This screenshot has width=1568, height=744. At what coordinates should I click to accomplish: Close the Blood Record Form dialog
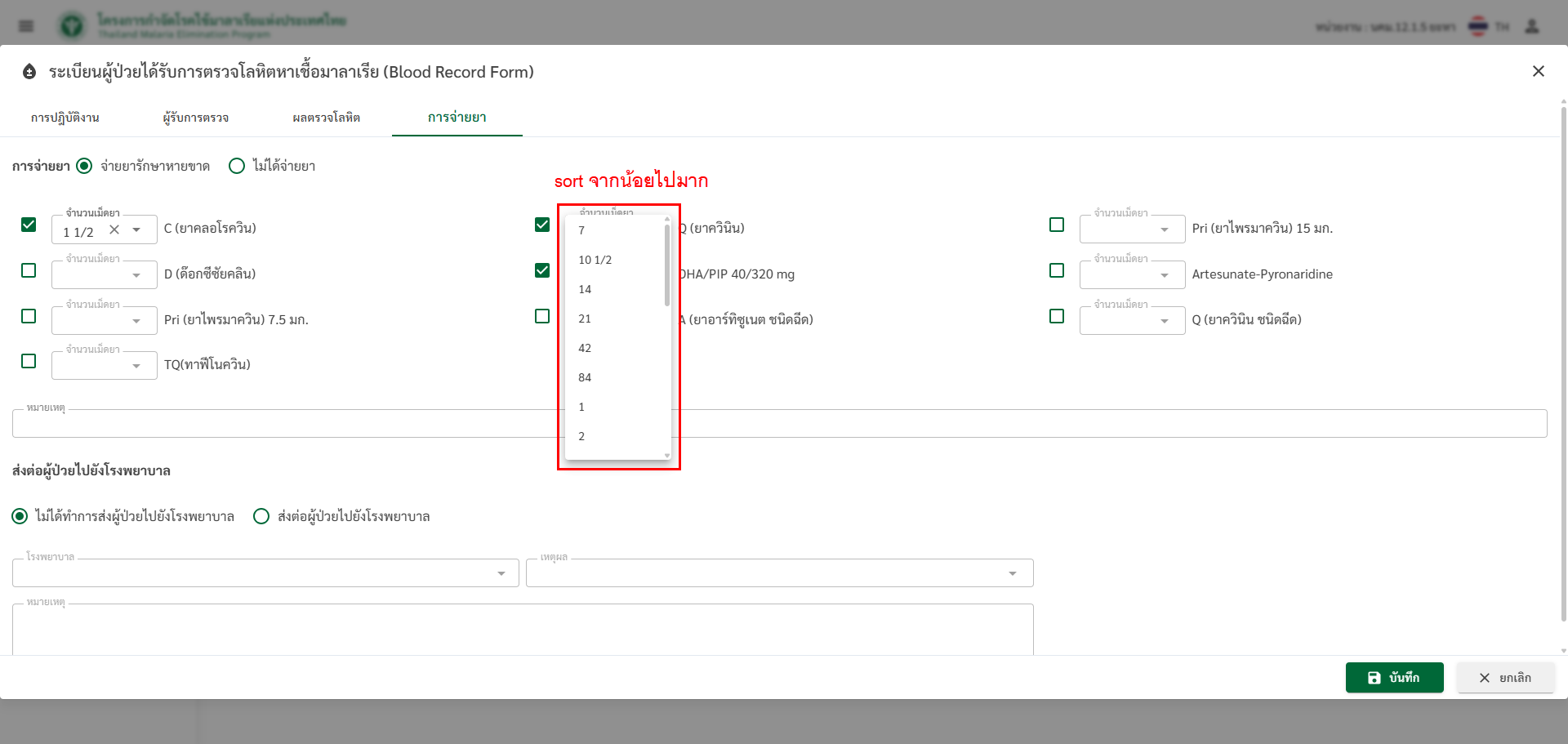click(1538, 72)
